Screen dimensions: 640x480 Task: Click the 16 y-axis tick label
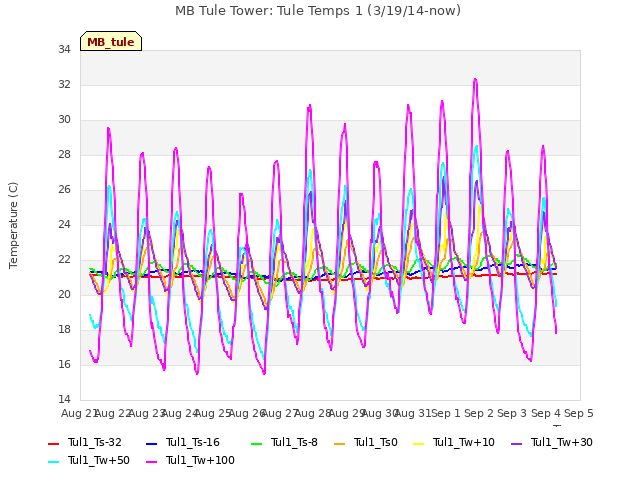pos(64,364)
